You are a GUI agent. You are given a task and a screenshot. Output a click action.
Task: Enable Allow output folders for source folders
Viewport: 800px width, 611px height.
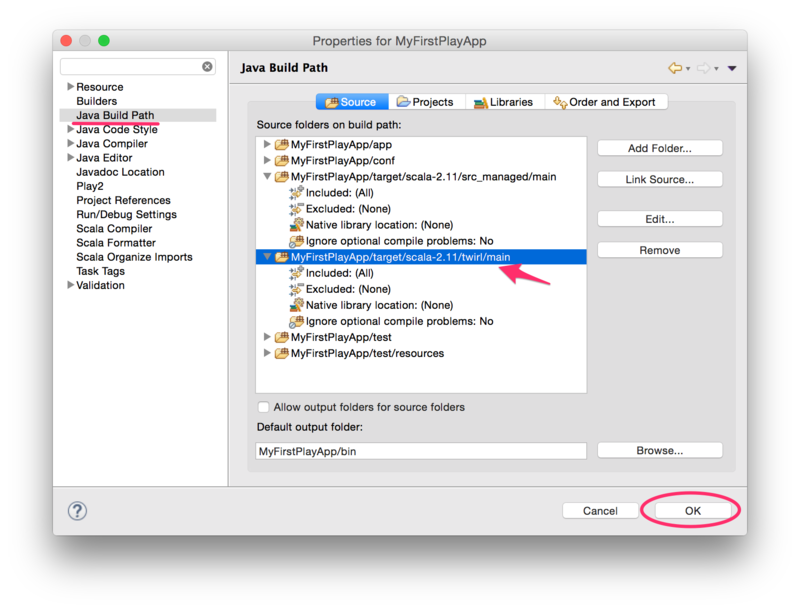pyautogui.click(x=263, y=406)
